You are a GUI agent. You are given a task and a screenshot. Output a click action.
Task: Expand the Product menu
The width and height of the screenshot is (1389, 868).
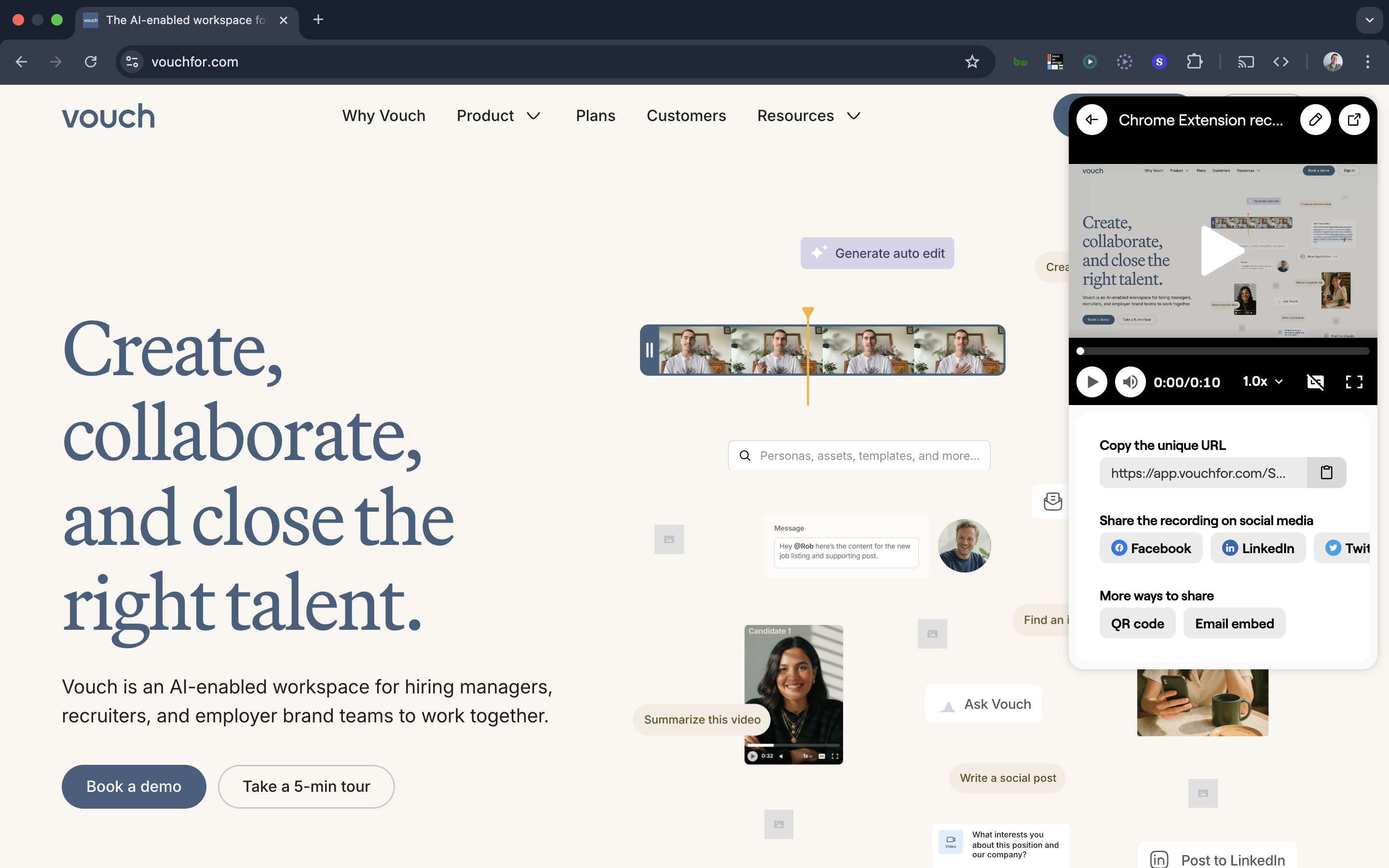498,116
